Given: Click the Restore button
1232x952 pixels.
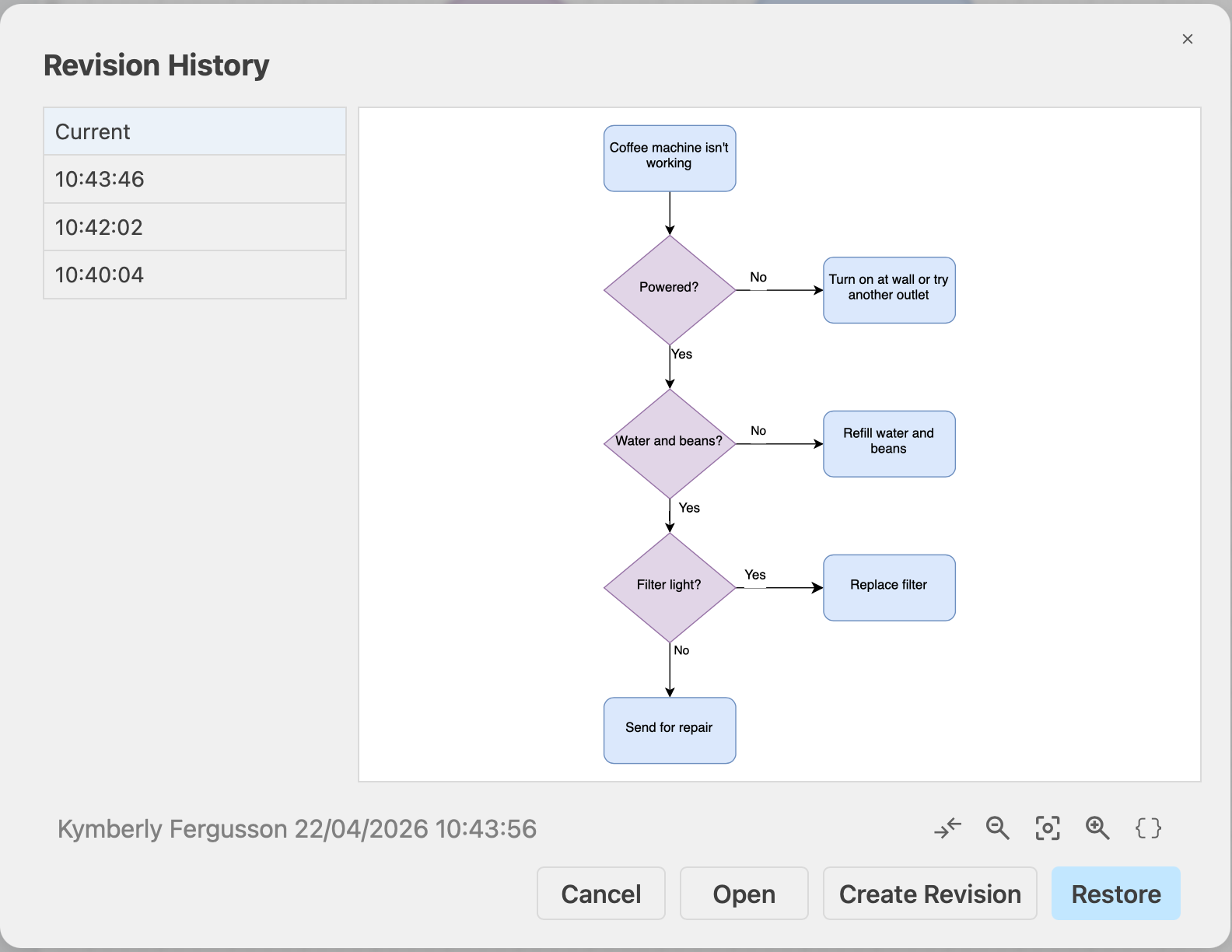Looking at the screenshot, I should [1116, 894].
